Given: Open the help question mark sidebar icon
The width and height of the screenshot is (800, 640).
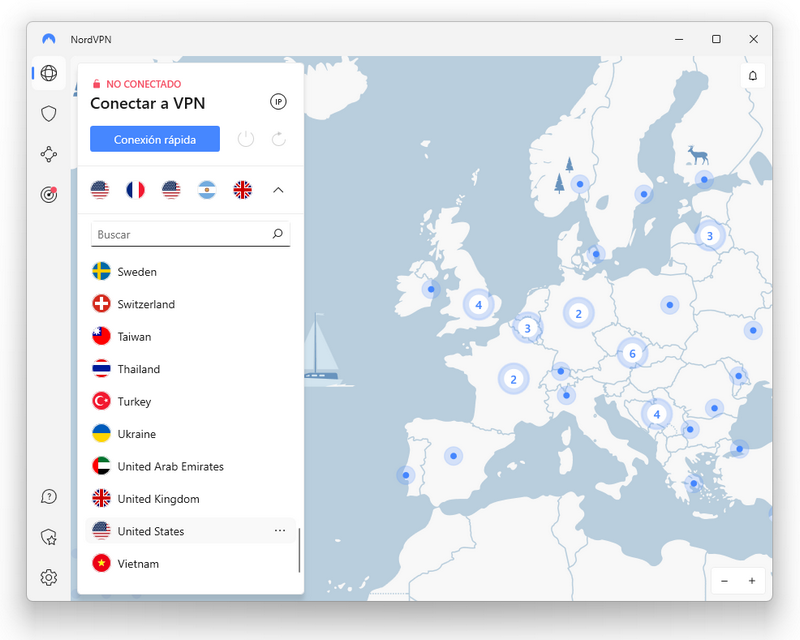Looking at the screenshot, I should tap(49, 497).
